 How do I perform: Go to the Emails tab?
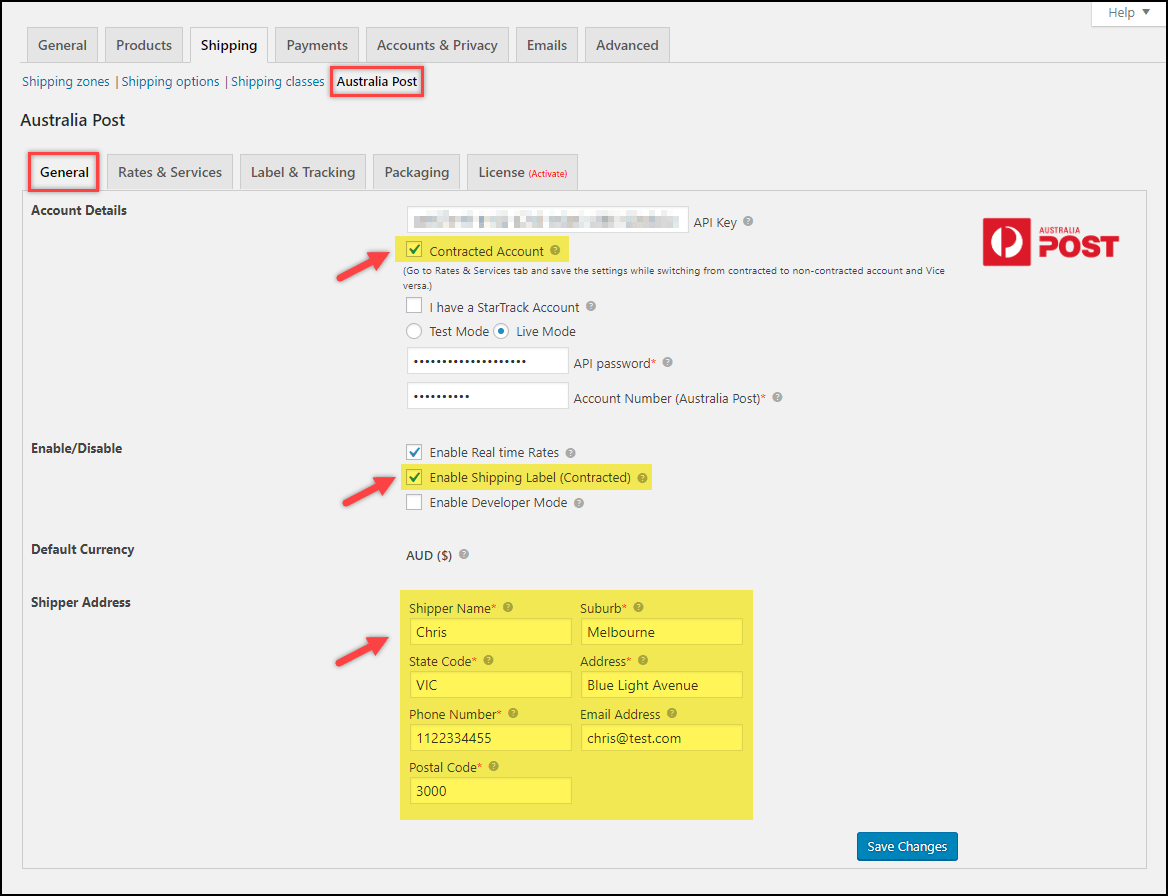coord(546,44)
